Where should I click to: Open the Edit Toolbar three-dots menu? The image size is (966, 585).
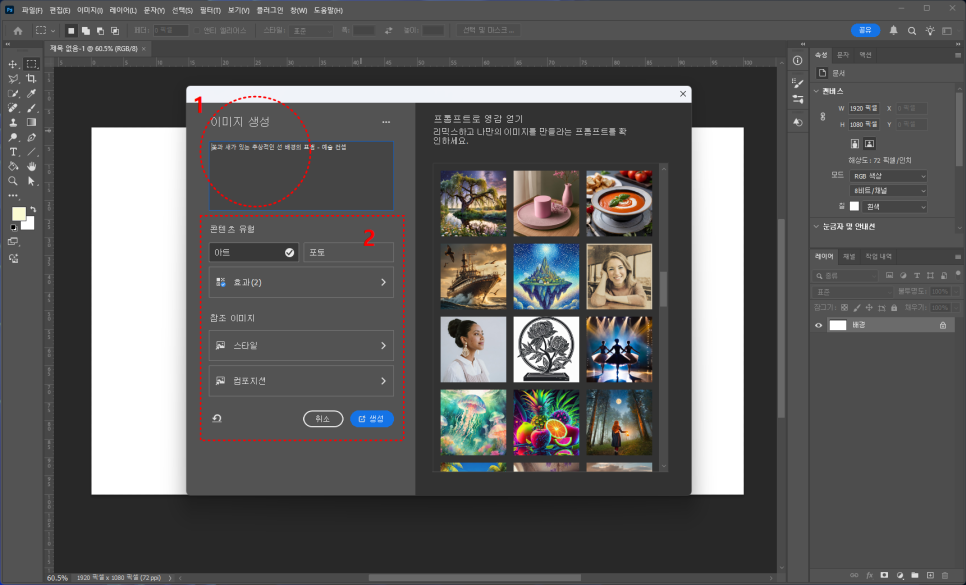click(13, 196)
